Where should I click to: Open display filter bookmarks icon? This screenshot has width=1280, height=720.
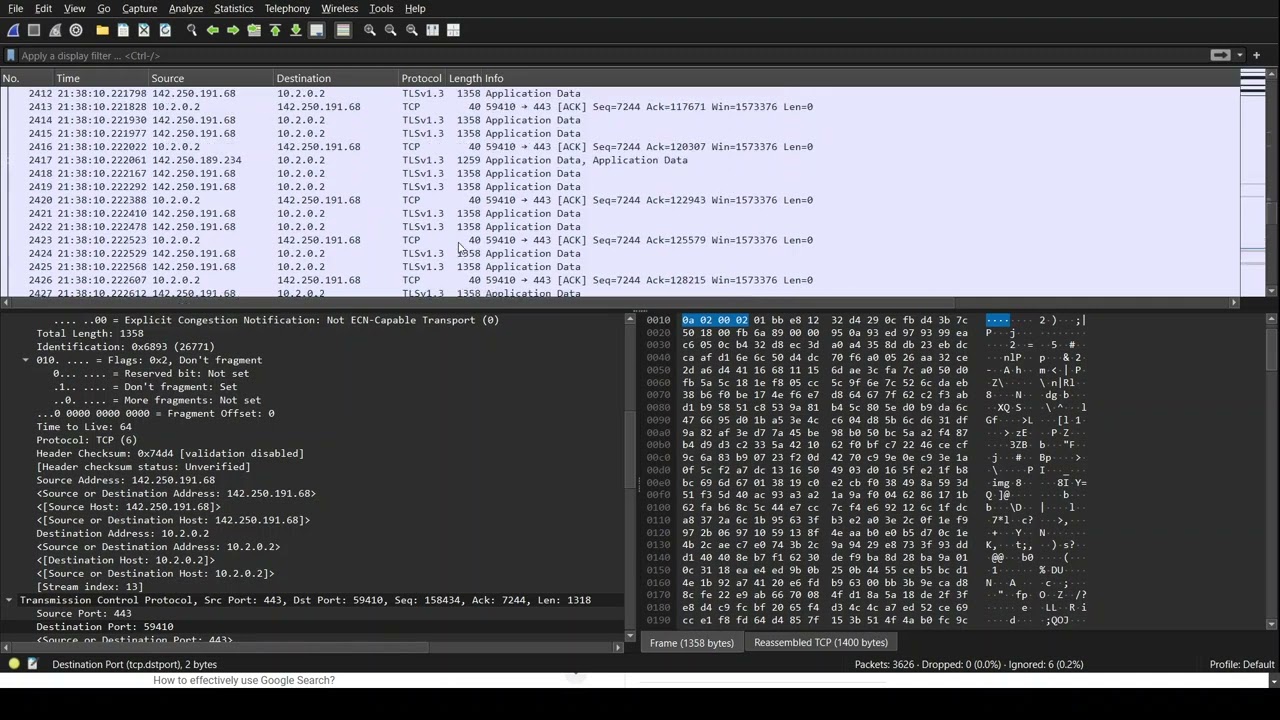pos(11,56)
